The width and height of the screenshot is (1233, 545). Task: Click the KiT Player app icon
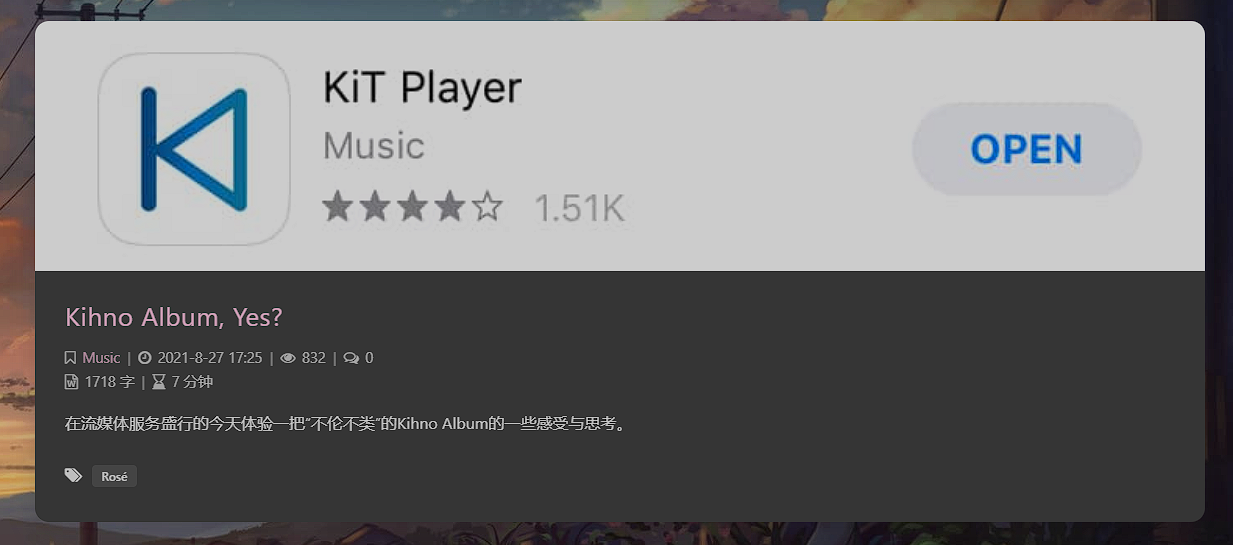pyautogui.click(x=194, y=149)
